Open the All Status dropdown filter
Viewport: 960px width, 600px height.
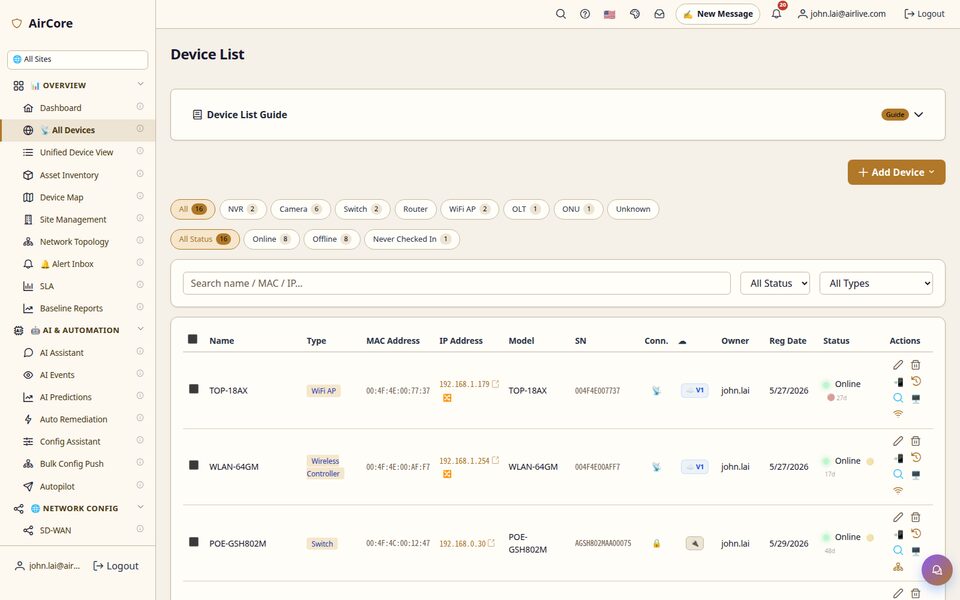775,283
